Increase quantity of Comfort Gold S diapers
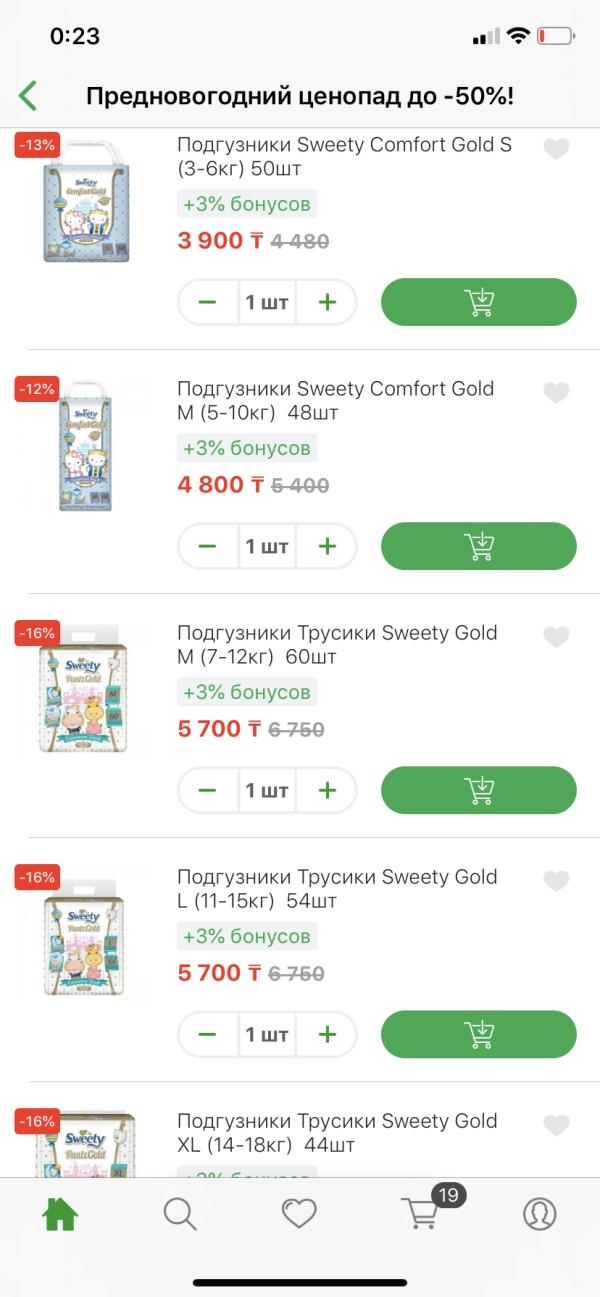Viewport: 600px width, 1297px height. point(327,302)
